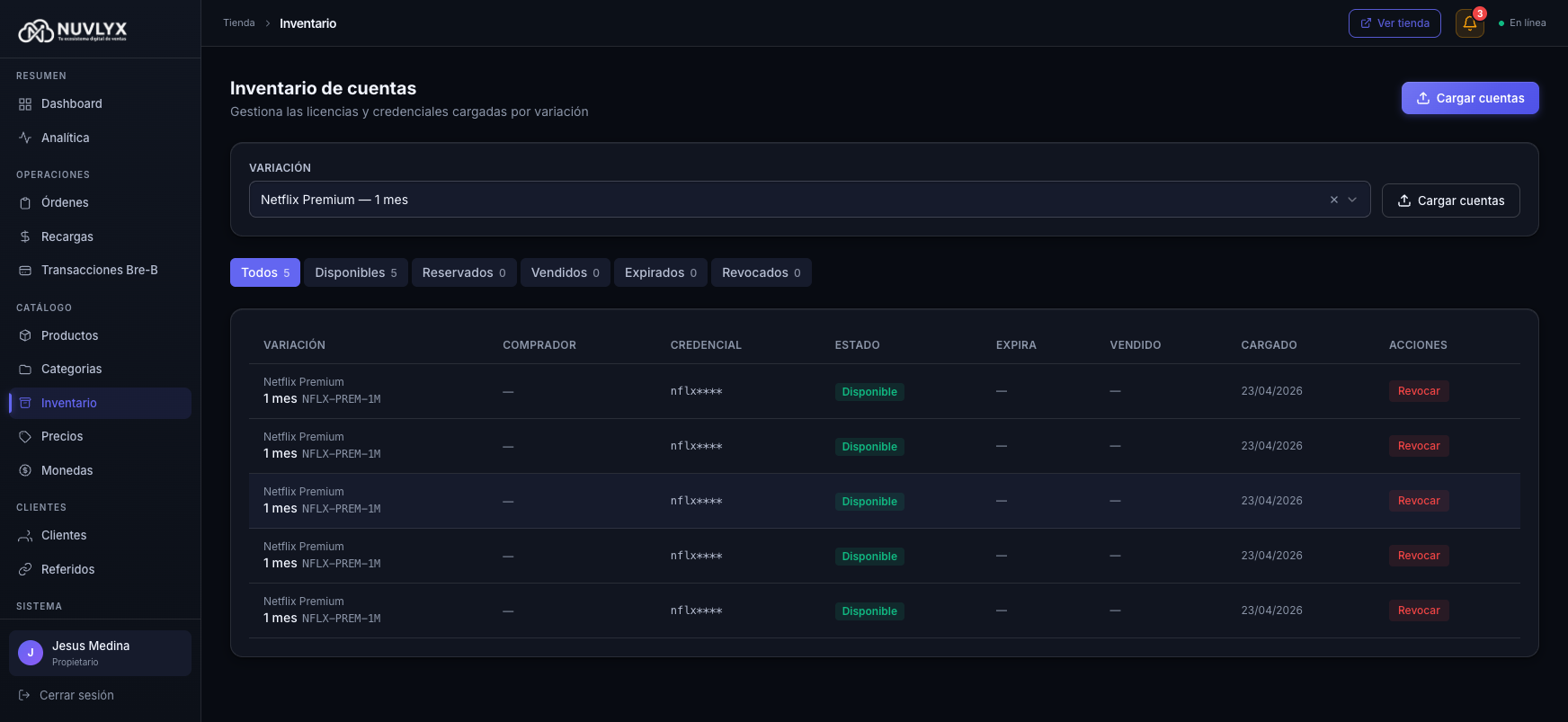Viewport: 1568px width, 722px height.
Task: Switch to the Revocados tab
Action: tap(762, 272)
